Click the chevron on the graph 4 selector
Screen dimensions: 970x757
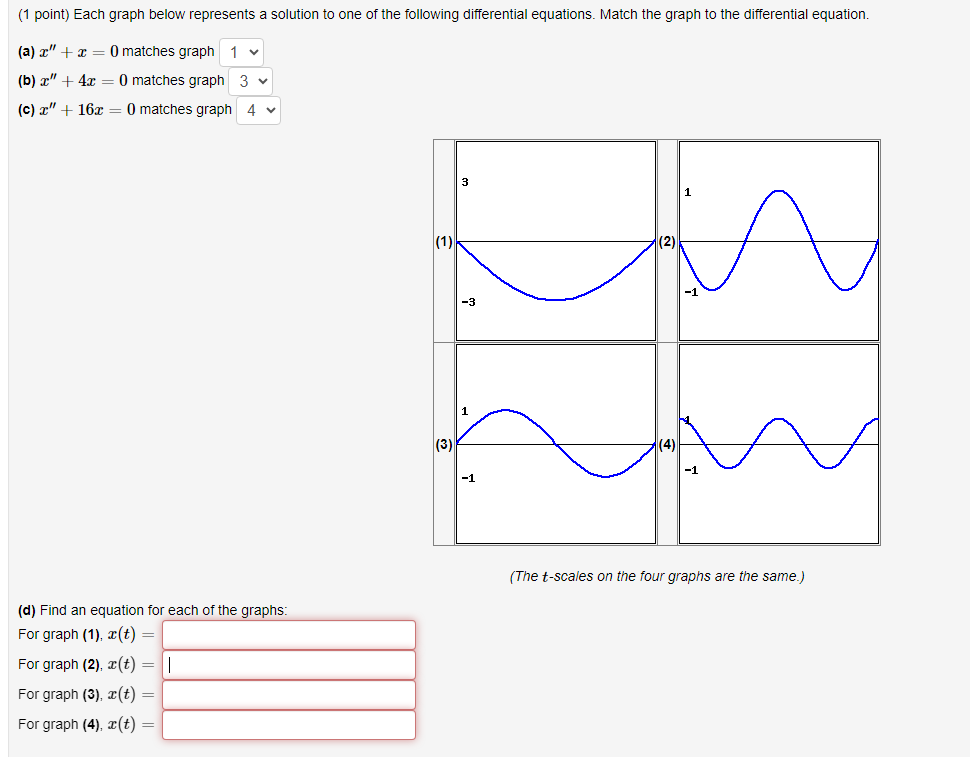click(x=269, y=110)
